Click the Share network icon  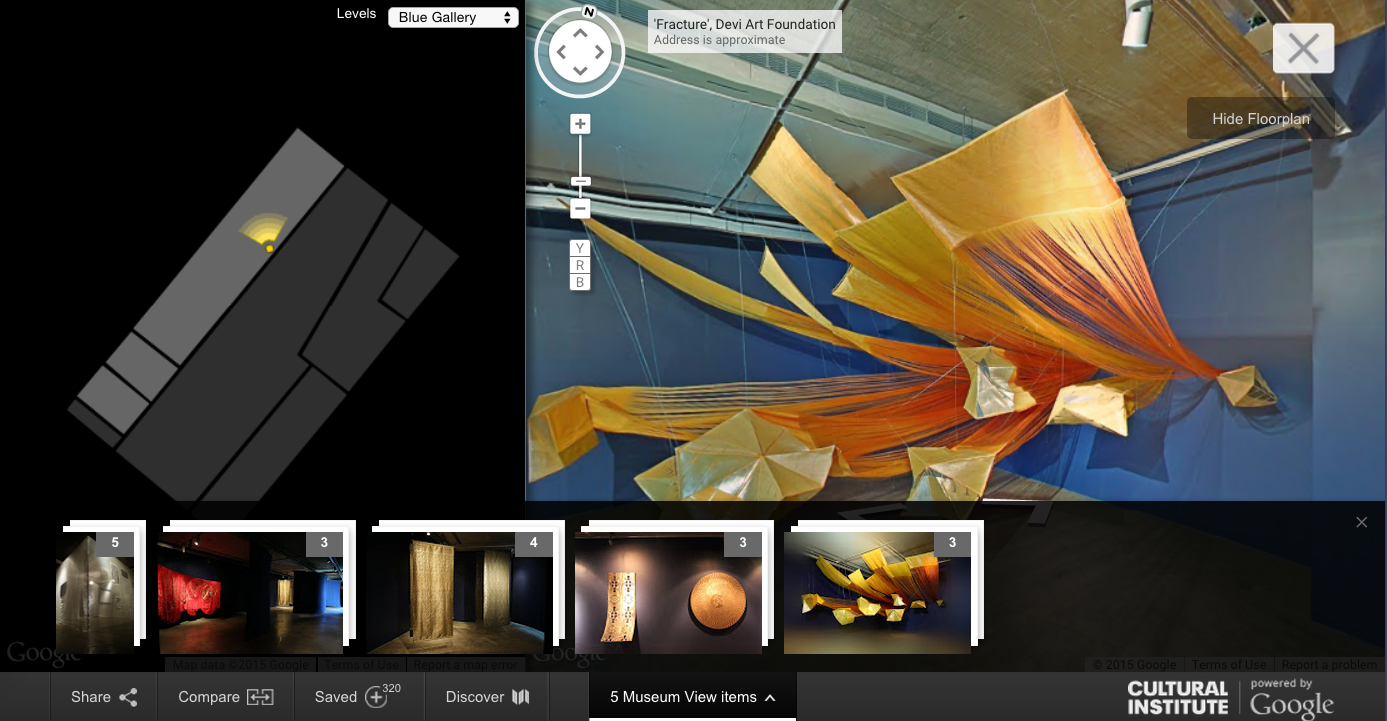point(128,697)
